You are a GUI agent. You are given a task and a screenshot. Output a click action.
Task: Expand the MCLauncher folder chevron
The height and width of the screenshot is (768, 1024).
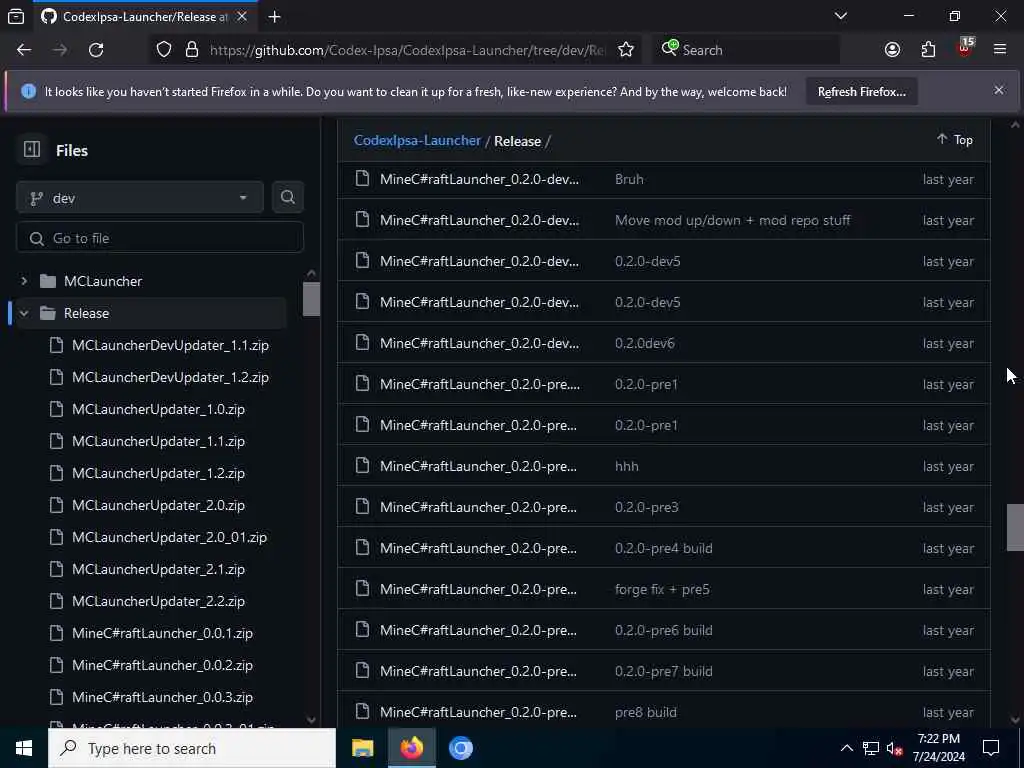(x=24, y=281)
